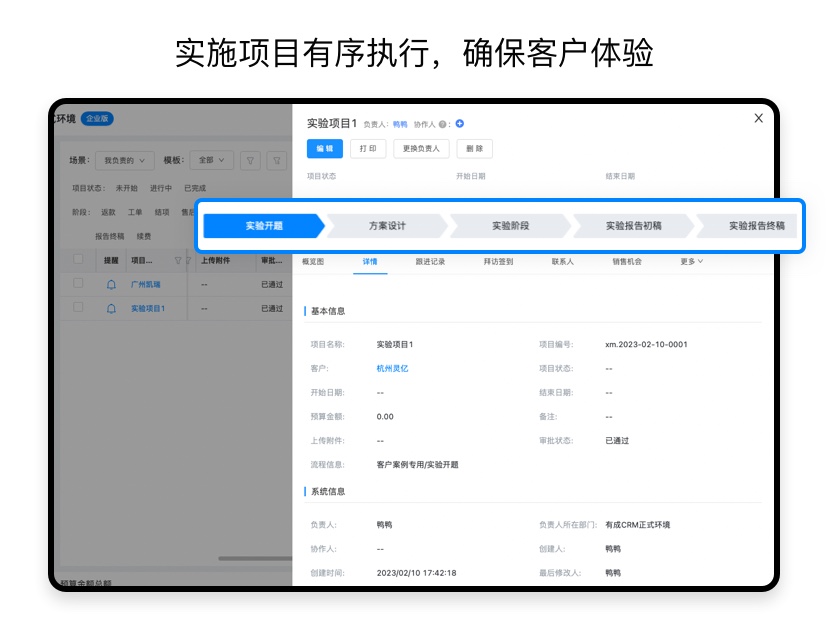Close the 实验项目1 detail panel

(758, 118)
